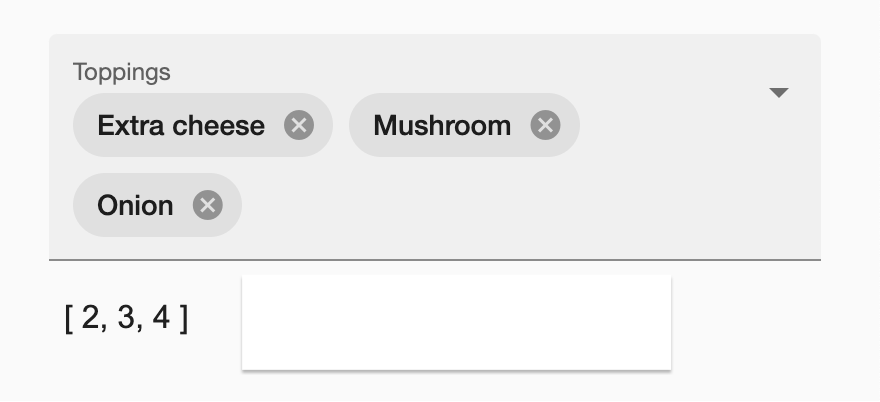Click the number 2 in the array output
The image size is (880, 402).
[x=90, y=318]
